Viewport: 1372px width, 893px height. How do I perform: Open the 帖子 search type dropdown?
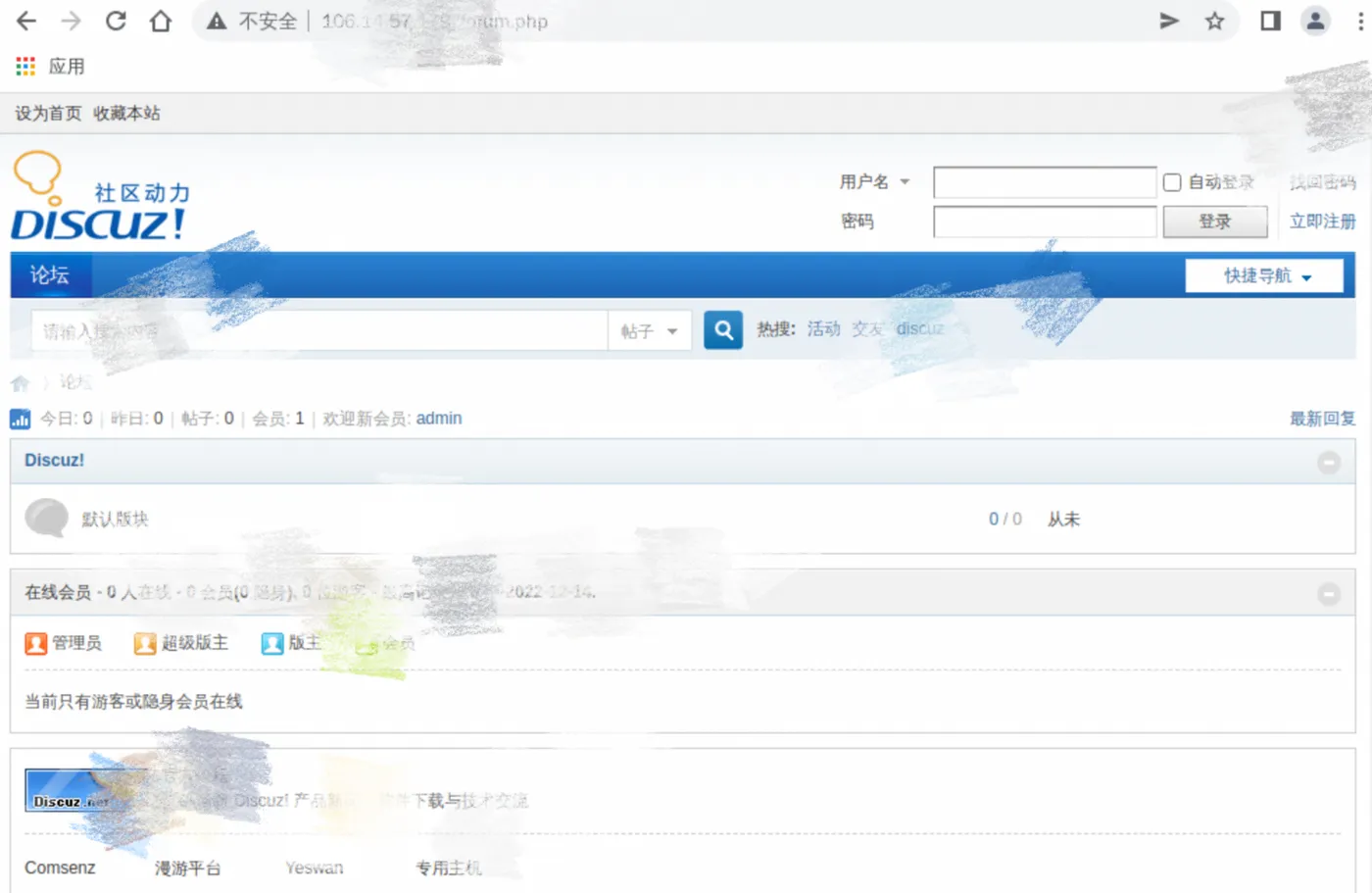point(649,331)
